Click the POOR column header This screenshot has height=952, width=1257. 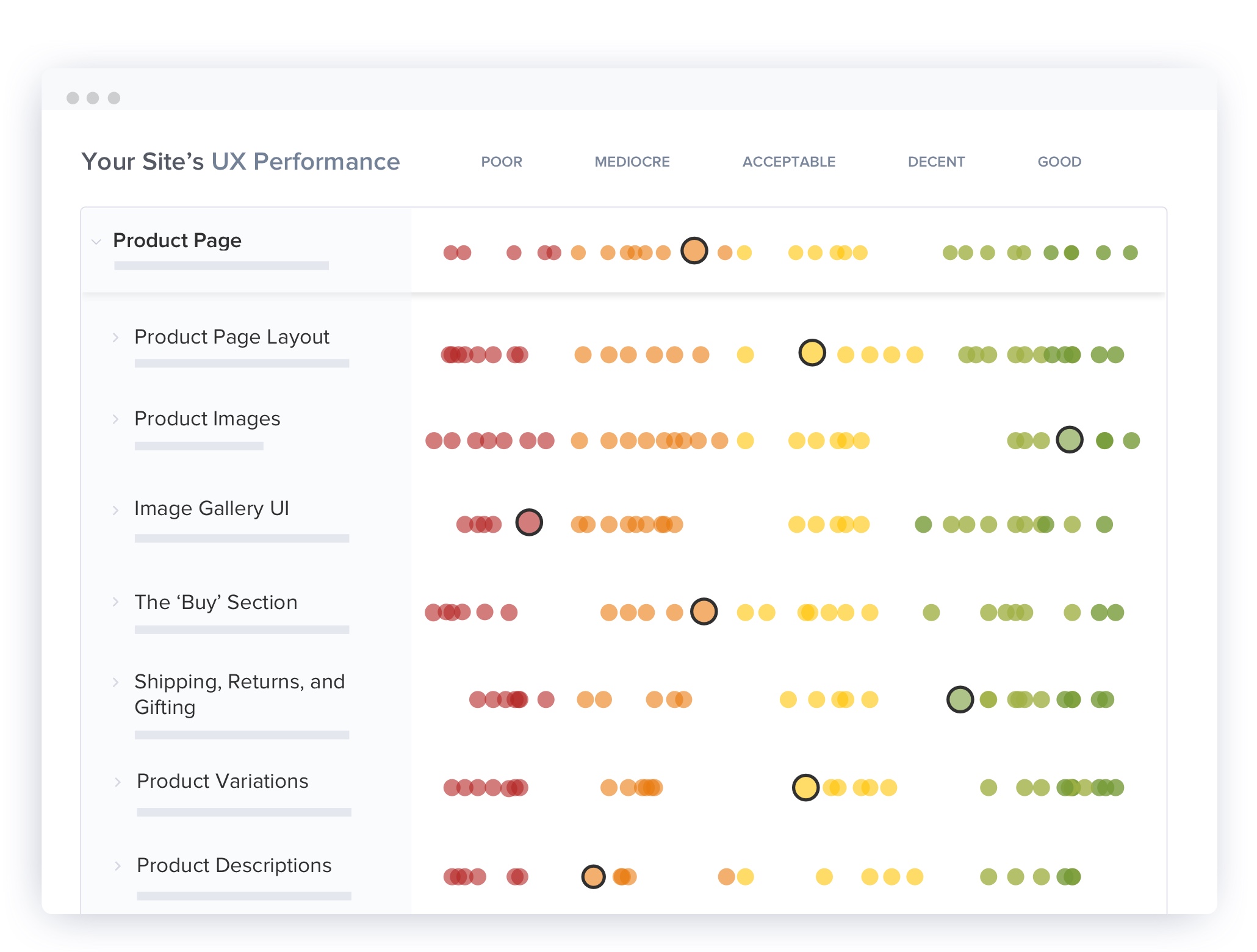[501, 162]
